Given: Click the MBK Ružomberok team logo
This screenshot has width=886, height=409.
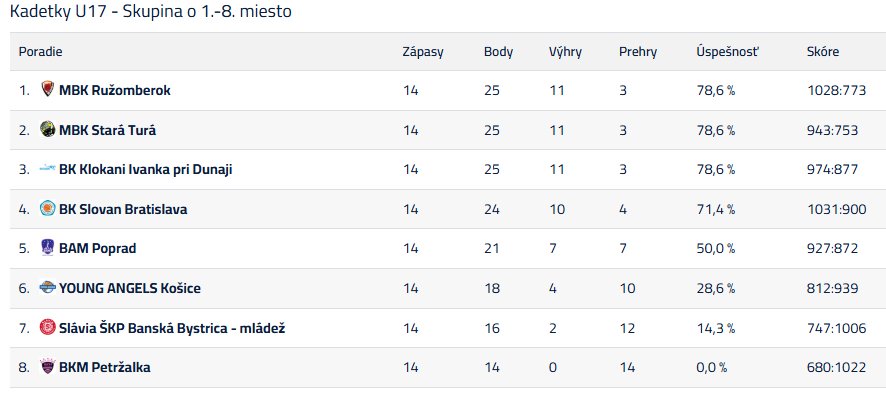Looking at the screenshot, I should pos(47,90).
